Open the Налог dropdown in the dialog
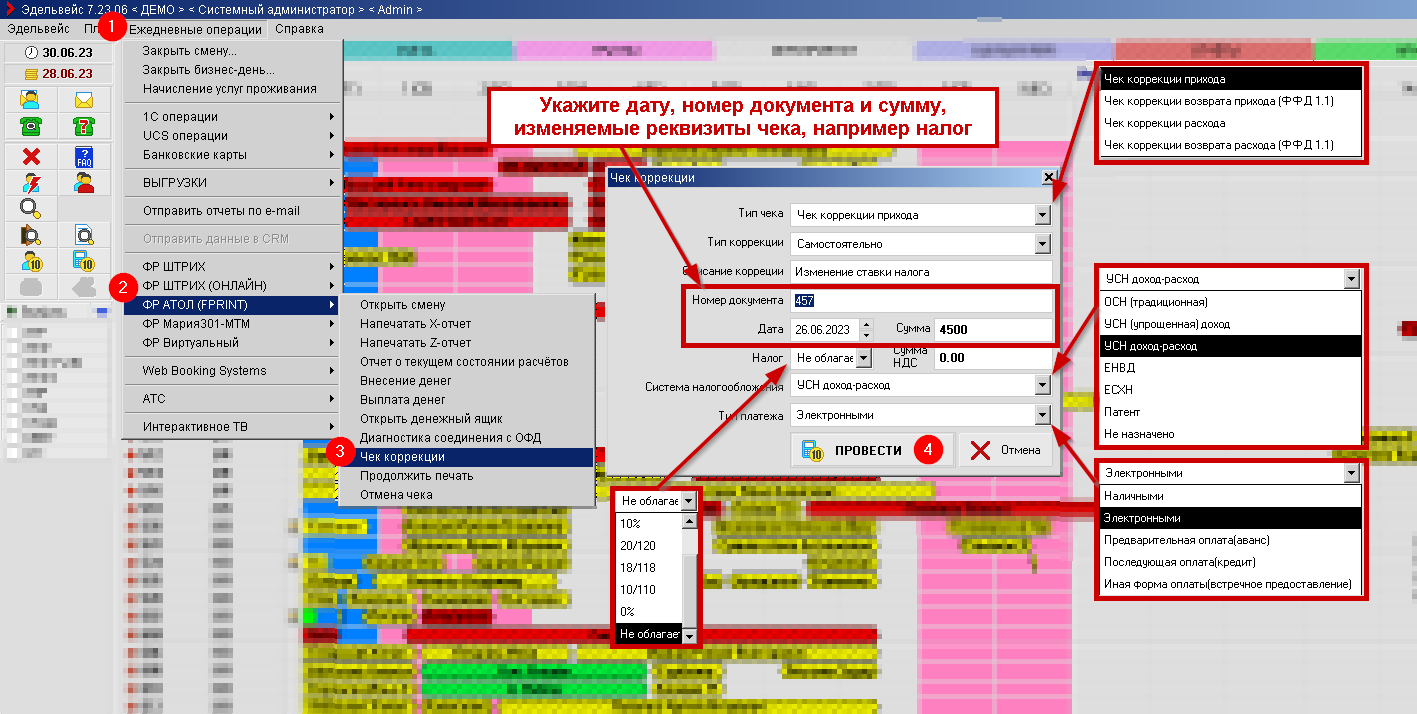Viewport: 1417px width, 714px height. 864,357
